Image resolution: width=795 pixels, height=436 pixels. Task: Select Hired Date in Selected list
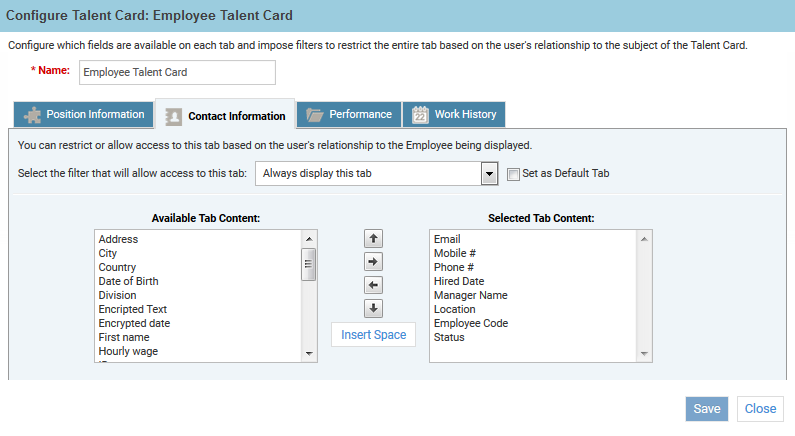[459, 281]
